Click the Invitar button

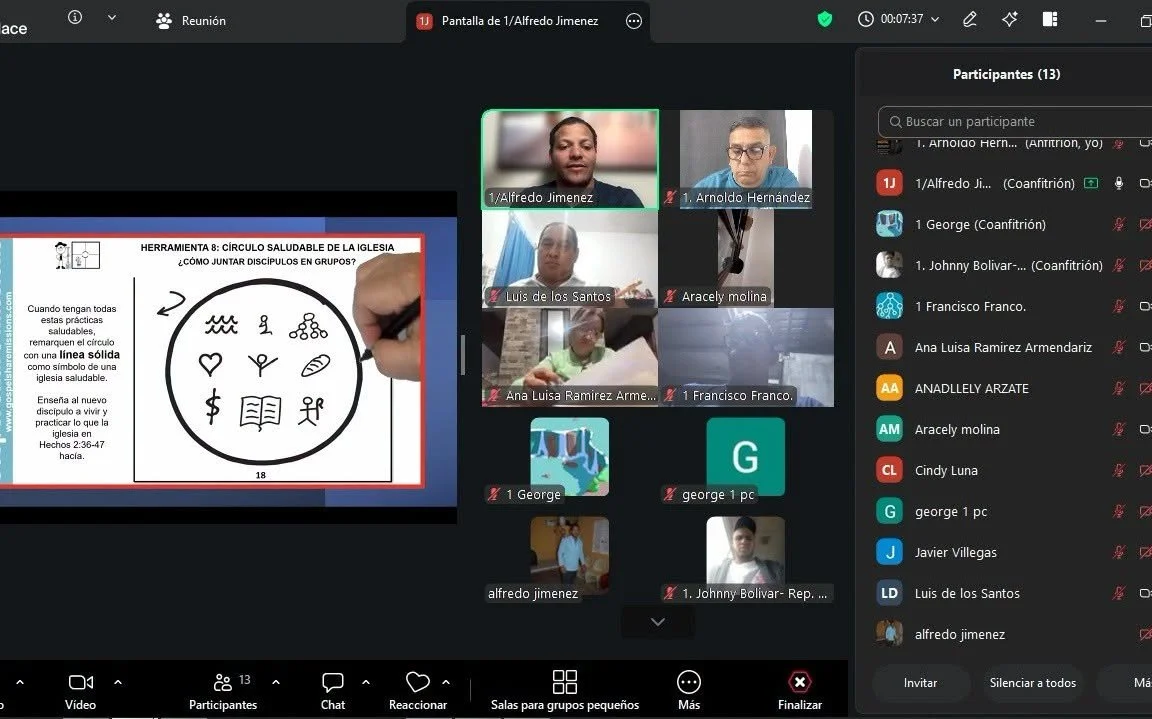[x=921, y=683]
